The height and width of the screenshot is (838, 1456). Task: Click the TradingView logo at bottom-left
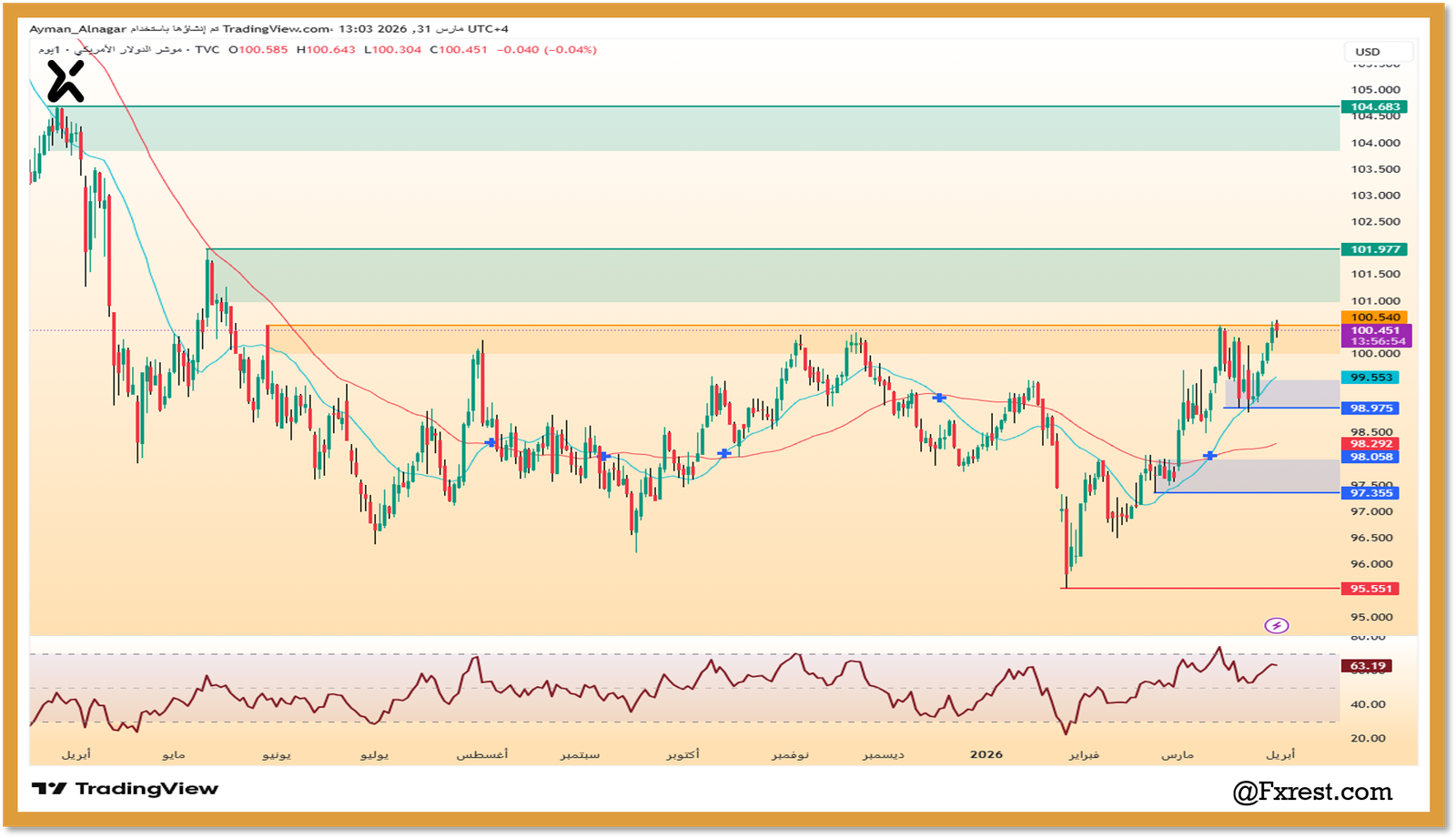click(125, 789)
